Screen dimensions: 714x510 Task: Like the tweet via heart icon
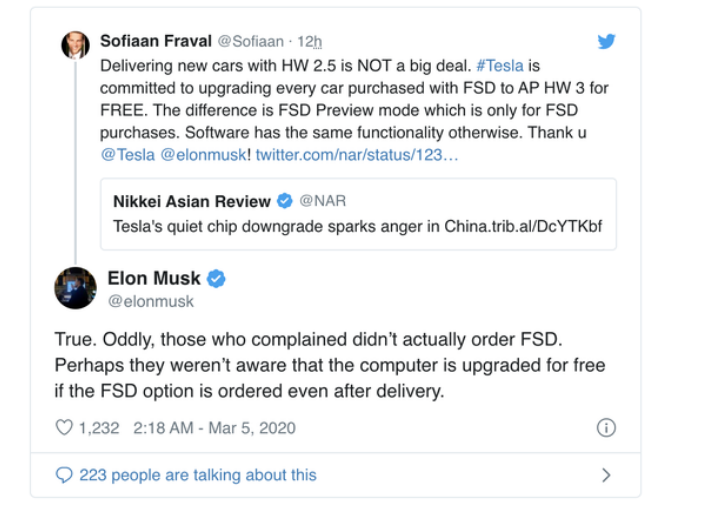(x=64, y=428)
